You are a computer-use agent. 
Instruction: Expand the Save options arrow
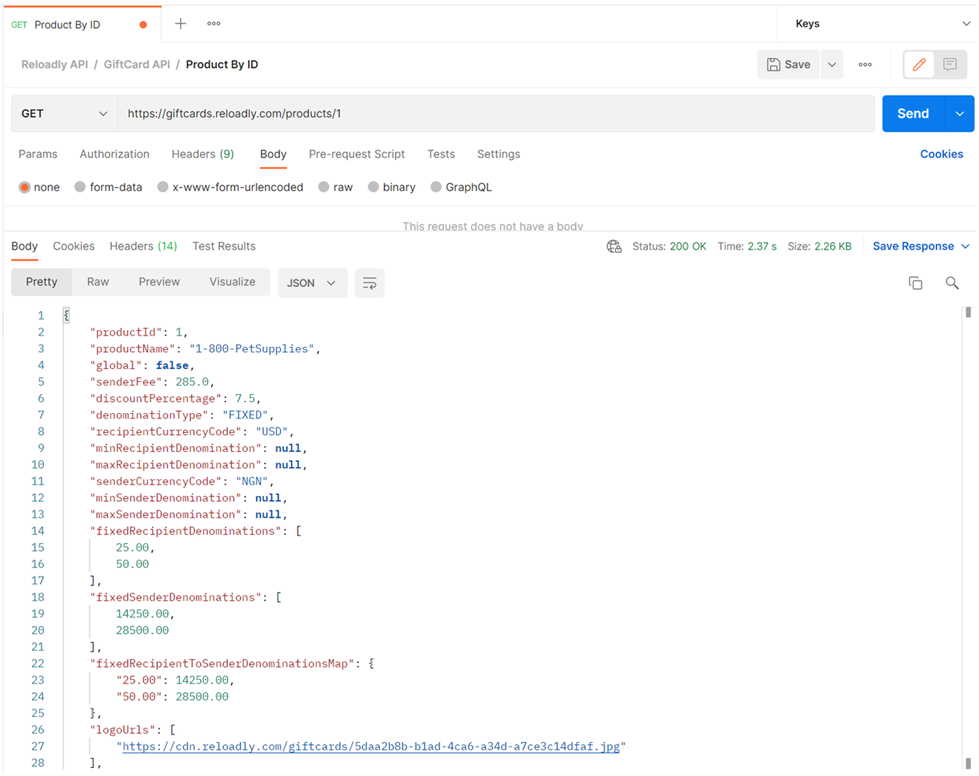pos(832,64)
